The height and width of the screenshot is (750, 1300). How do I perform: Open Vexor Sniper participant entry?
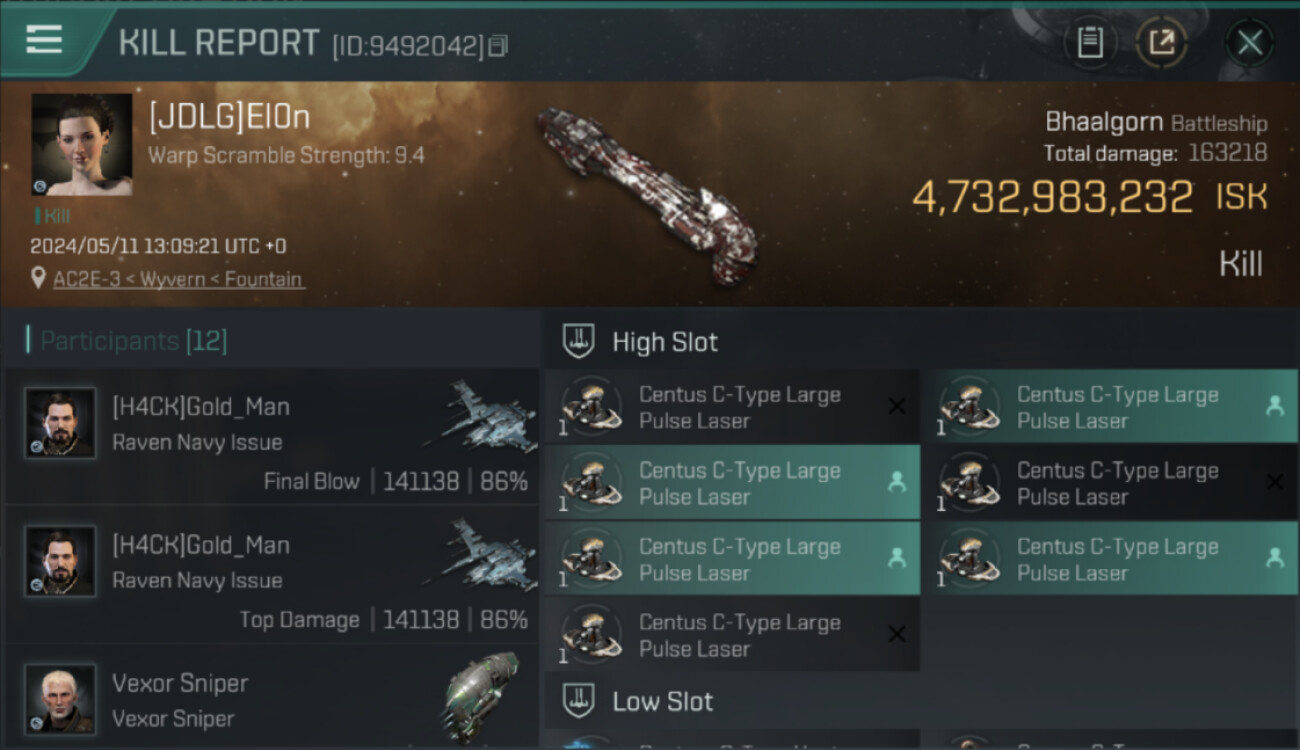point(270,700)
